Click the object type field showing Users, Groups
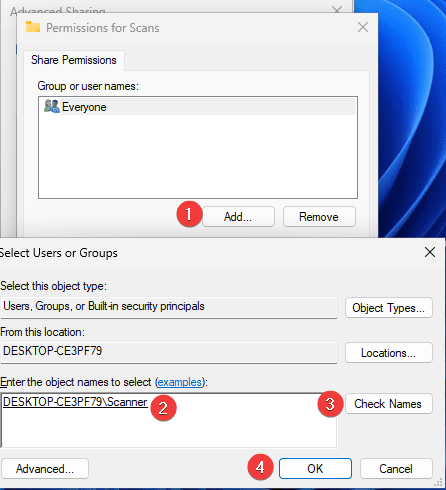Viewport: 446px width, 490px height. click(169, 307)
